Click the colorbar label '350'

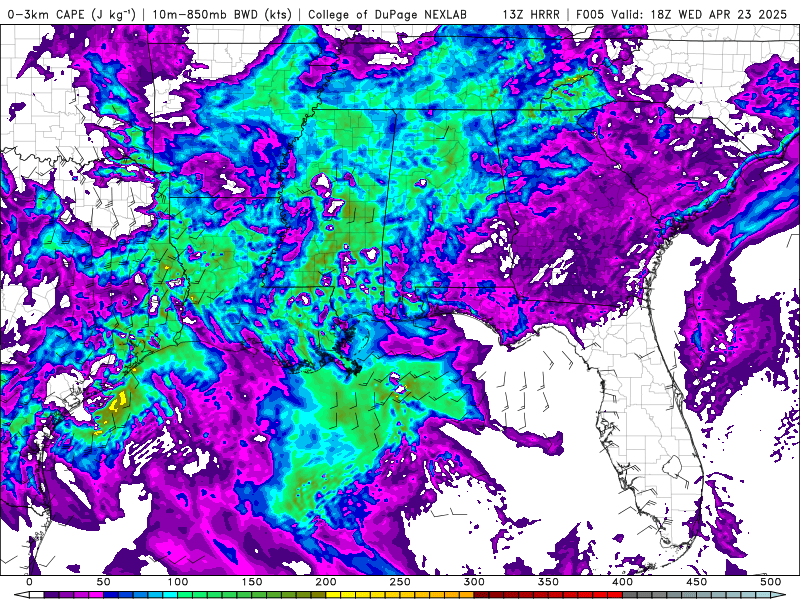click(x=548, y=582)
